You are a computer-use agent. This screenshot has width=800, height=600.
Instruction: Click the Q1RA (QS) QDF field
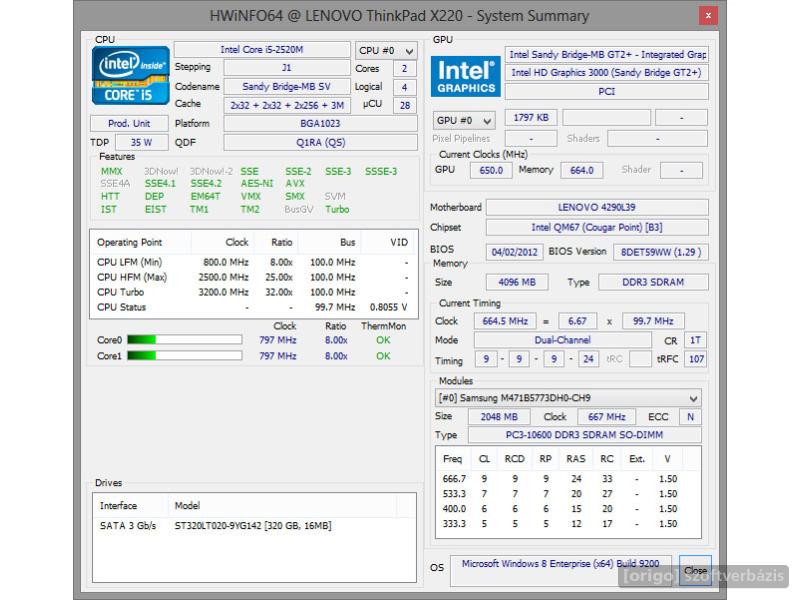coord(320,142)
